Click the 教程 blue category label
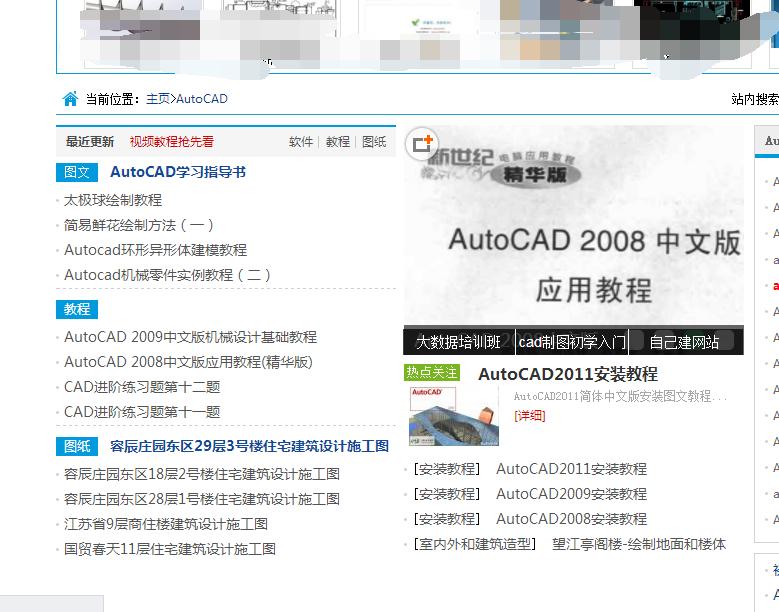 point(77,309)
